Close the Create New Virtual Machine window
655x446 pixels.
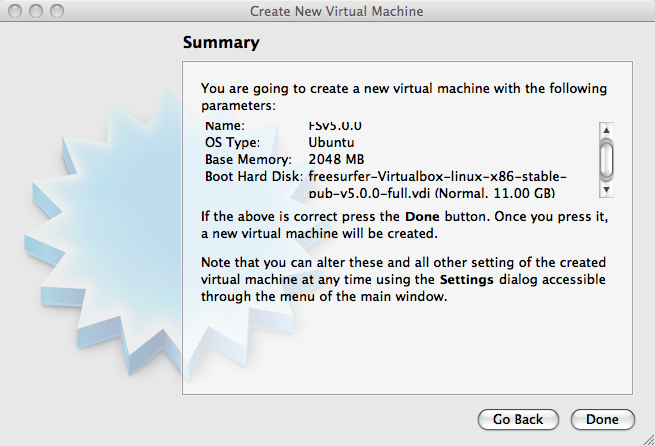[x=14, y=11]
